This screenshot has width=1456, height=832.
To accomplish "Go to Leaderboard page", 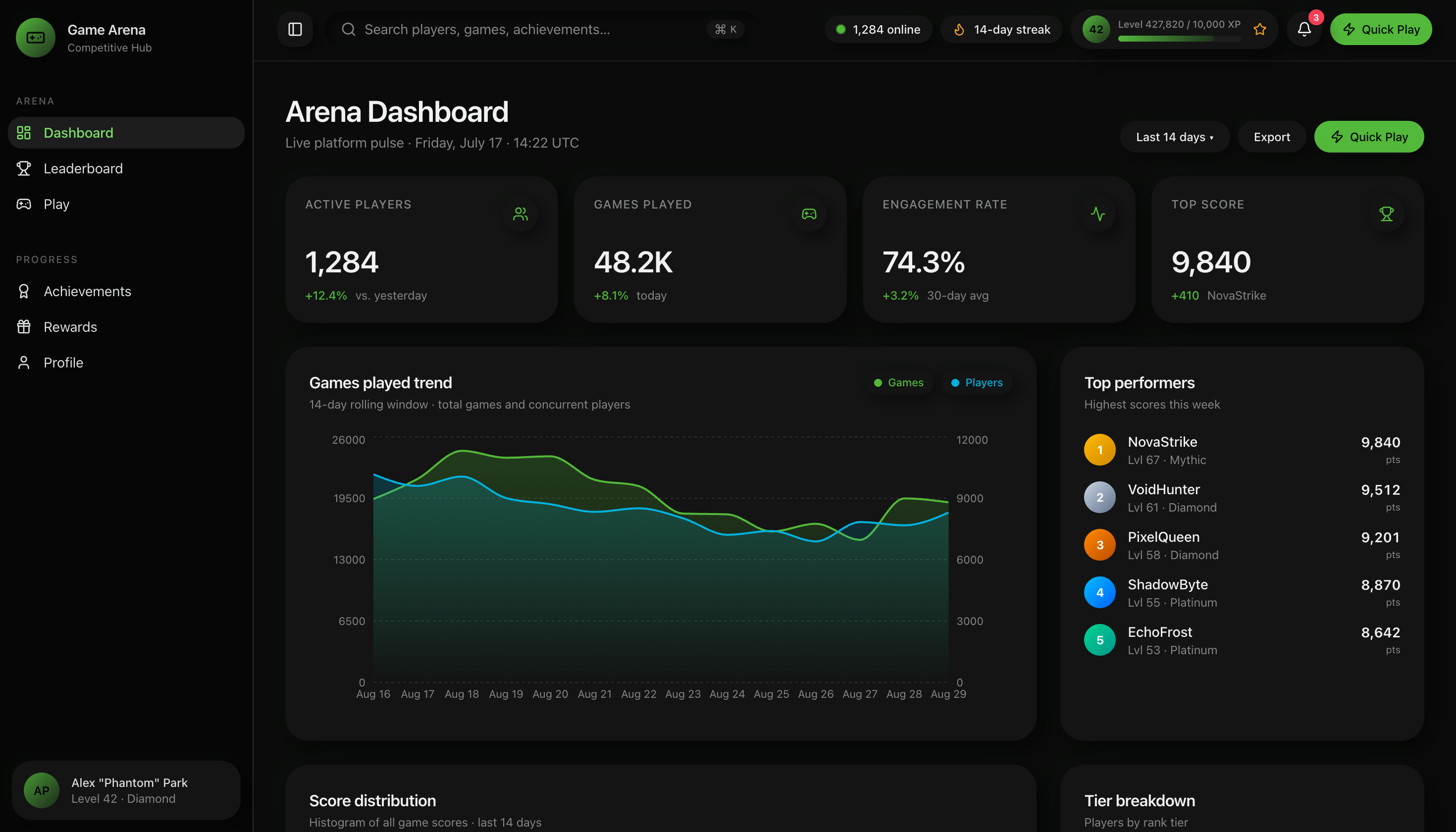I will click(126, 168).
